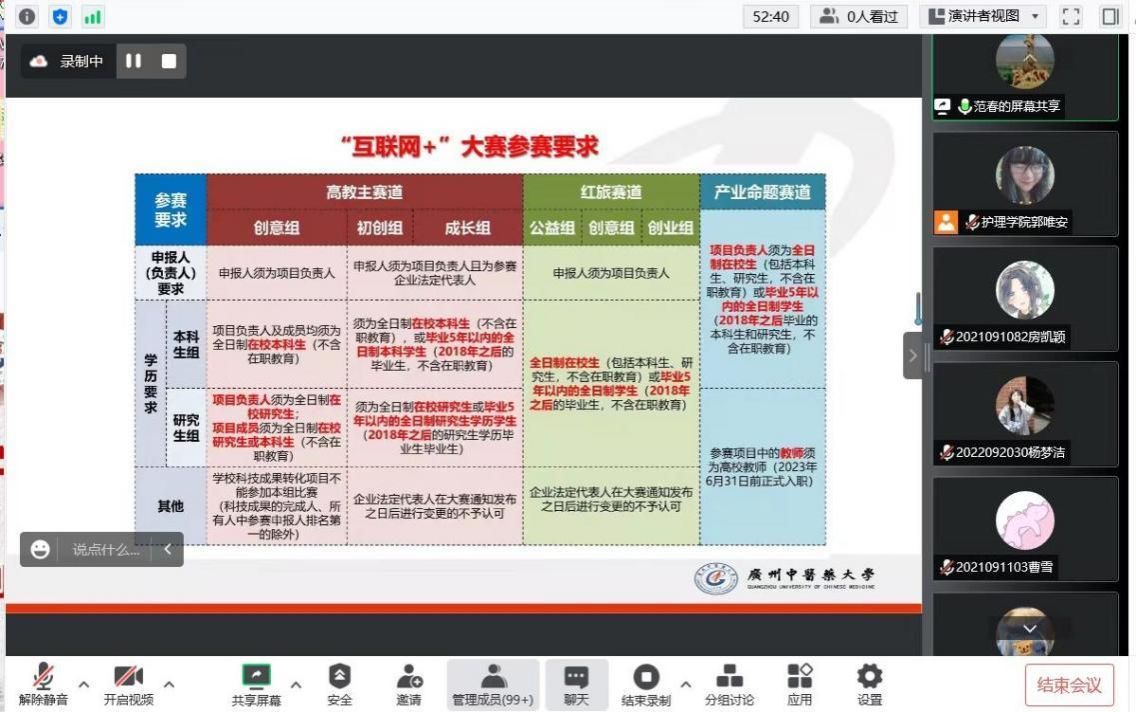Open emoji picker in chat bar

coord(40,550)
